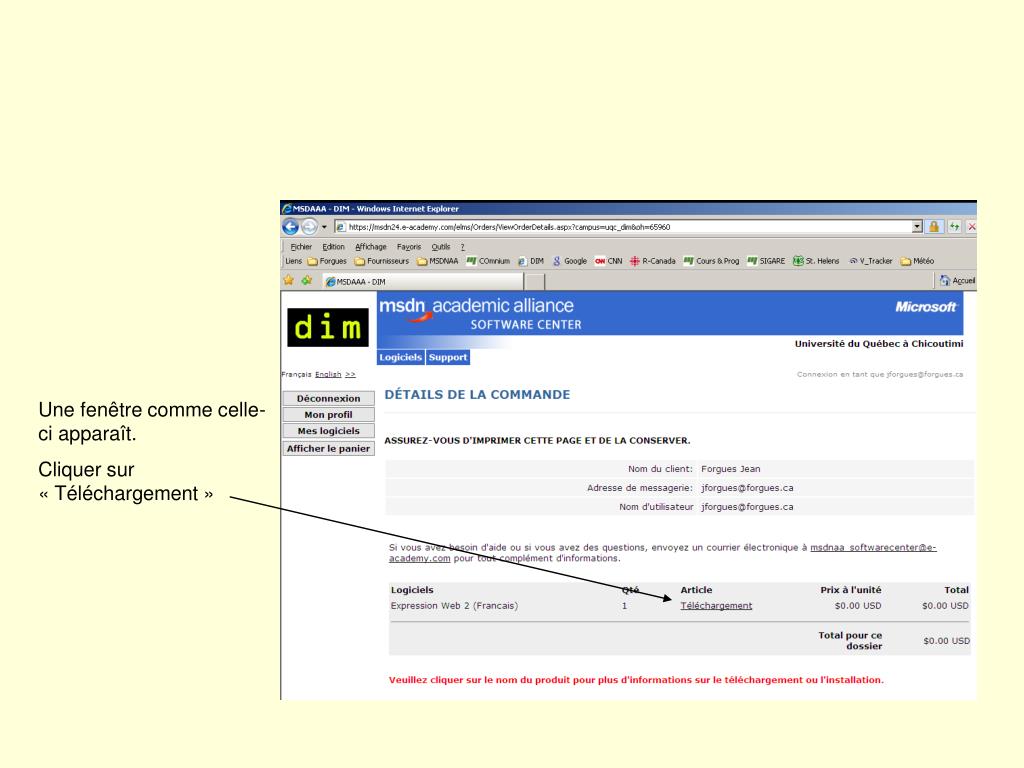Click the customer name Forgues Jean
This screenshot has height=768, width=1024.
731,469
